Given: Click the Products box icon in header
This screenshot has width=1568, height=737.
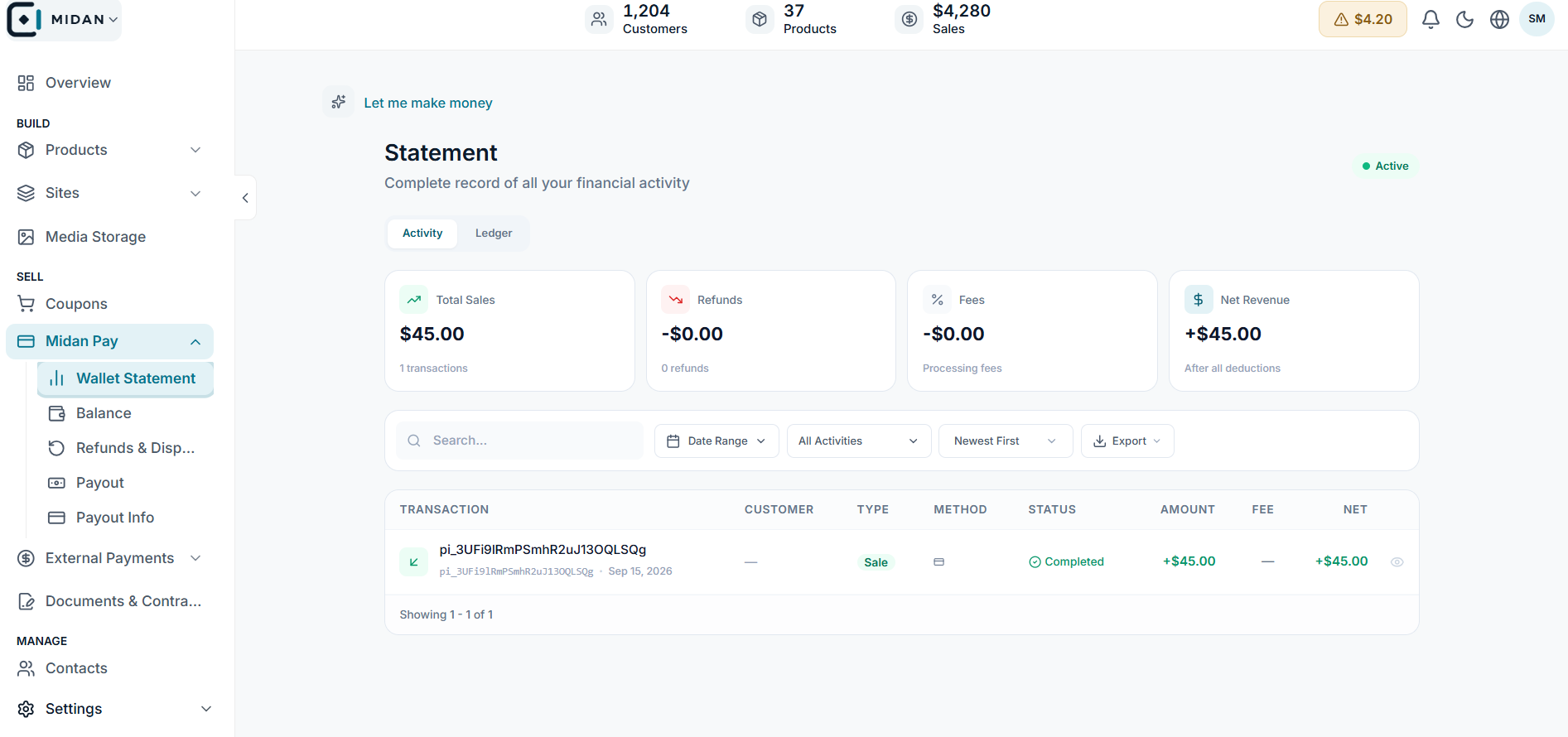Looking at the screenshot, I should pos(760,19).
